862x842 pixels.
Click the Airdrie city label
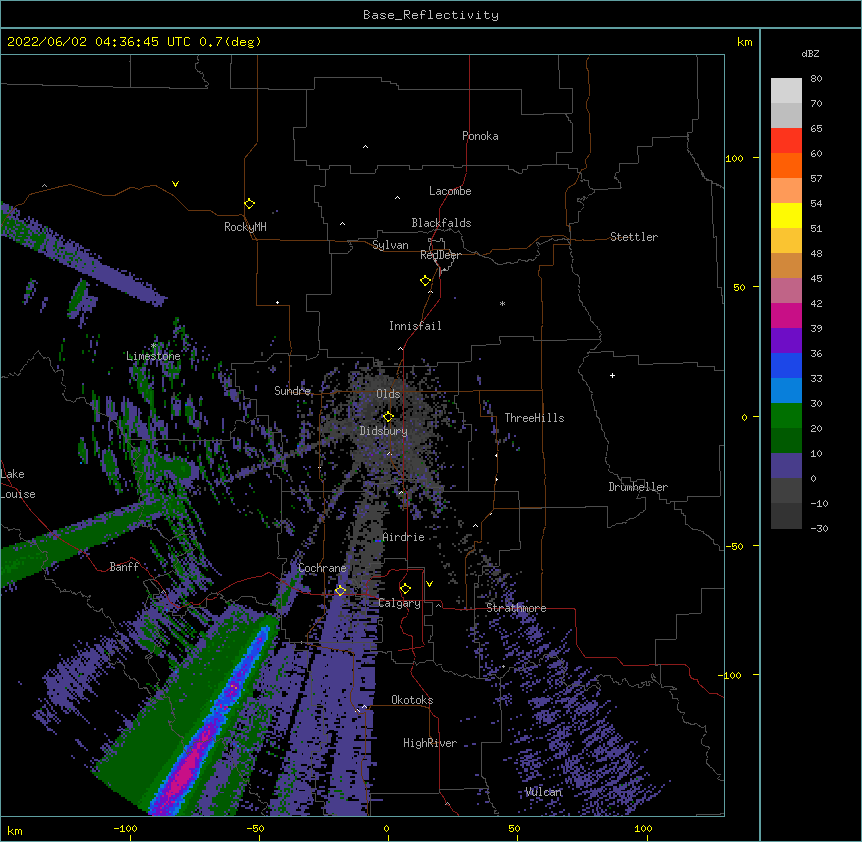(x=403, y=537)
